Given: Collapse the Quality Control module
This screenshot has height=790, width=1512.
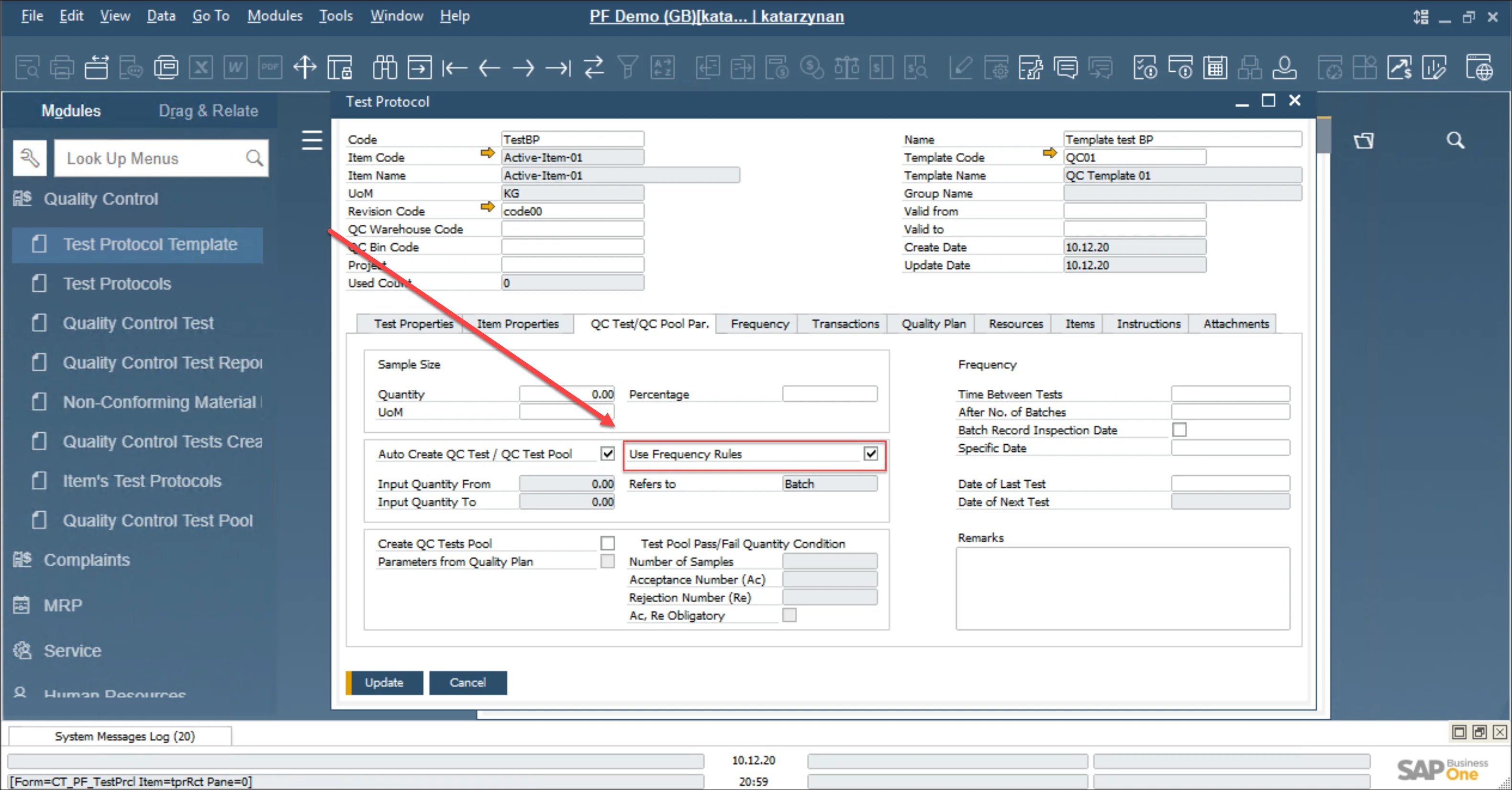Looking at the screenshot, I should [100, 199].
